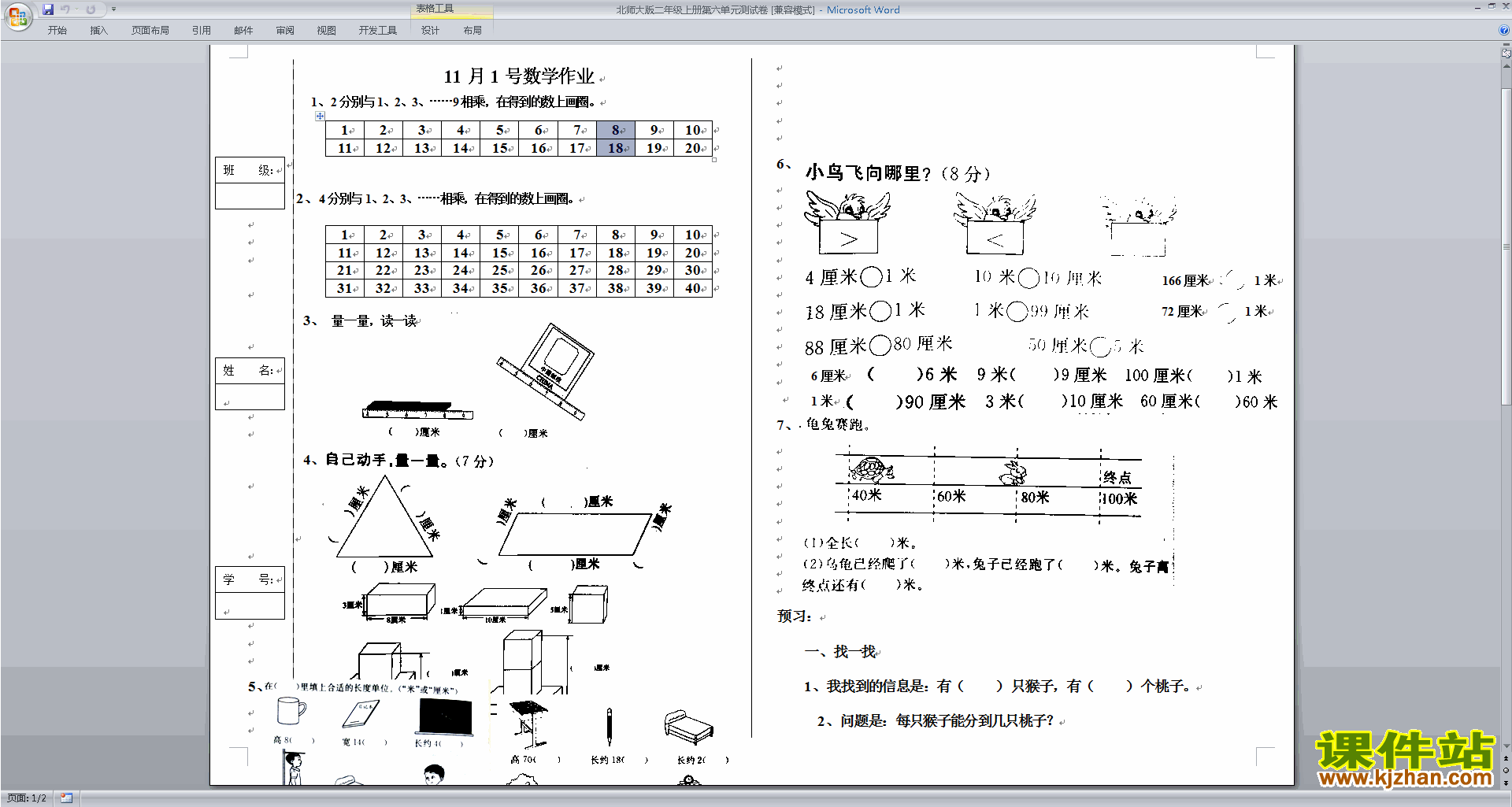The height and width of the screenshot is (807, 1512).
Task: Click the vertical scrollbar thumb
Action: 1506,247
